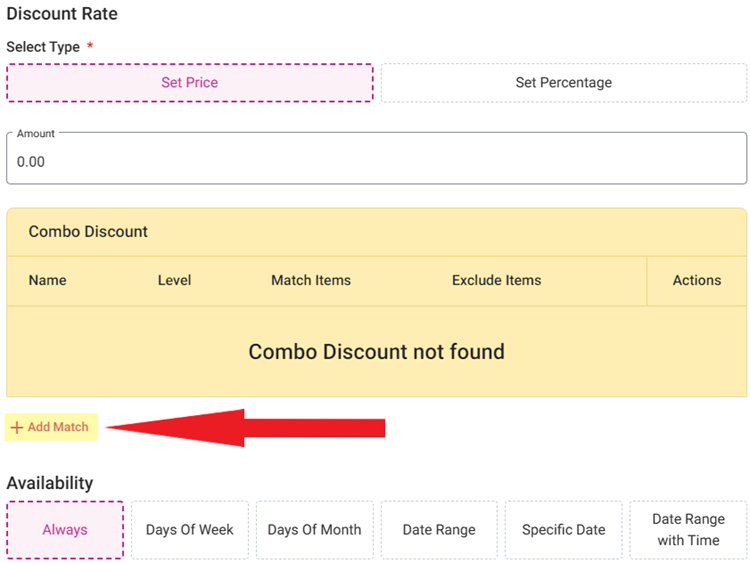Select Date Range availability option
Image resolution: width=750 pixels, height=563 pixels.
click(x=439, y=529)
